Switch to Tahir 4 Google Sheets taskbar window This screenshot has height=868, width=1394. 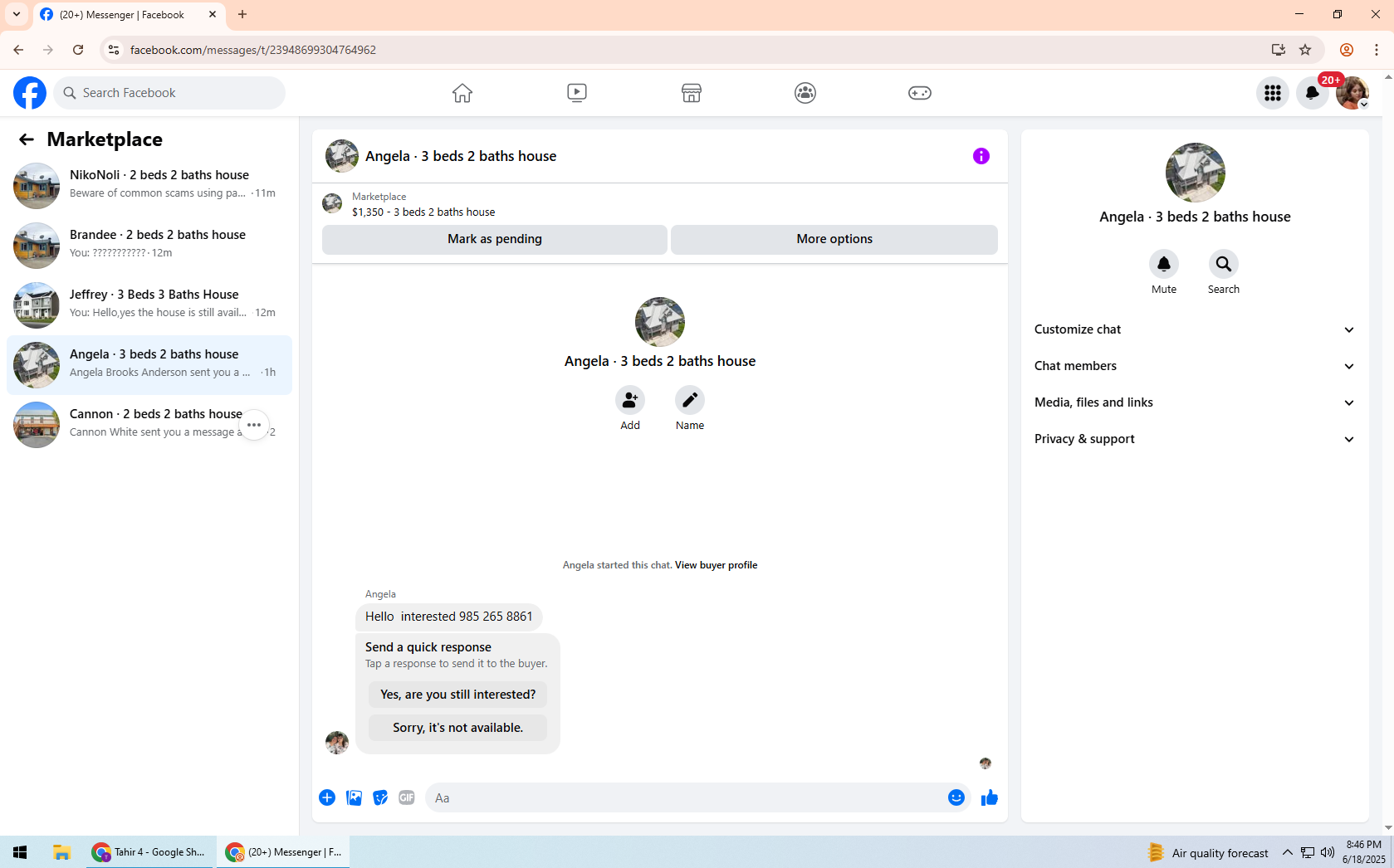pyautogui.click(x=150, y=852)
